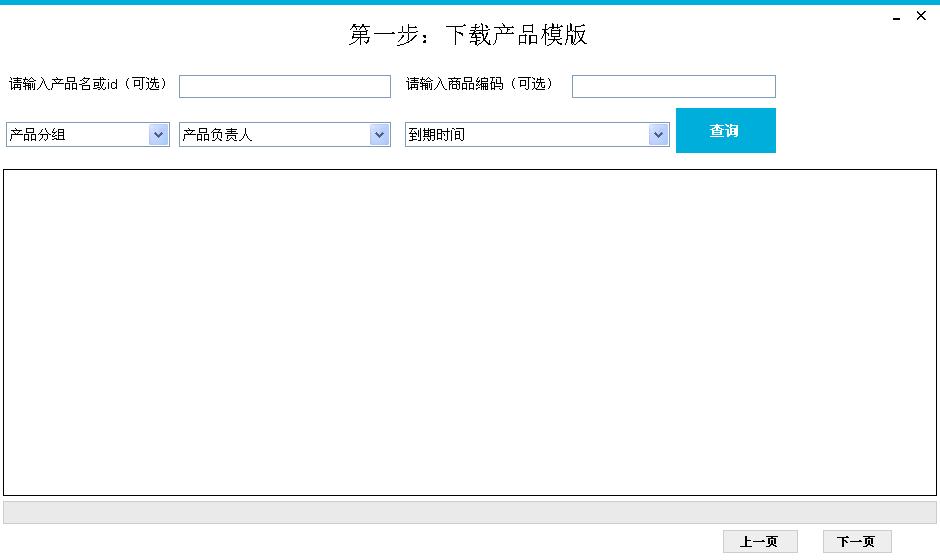Click the gray progress bar below the list

[x=470, y=512]
